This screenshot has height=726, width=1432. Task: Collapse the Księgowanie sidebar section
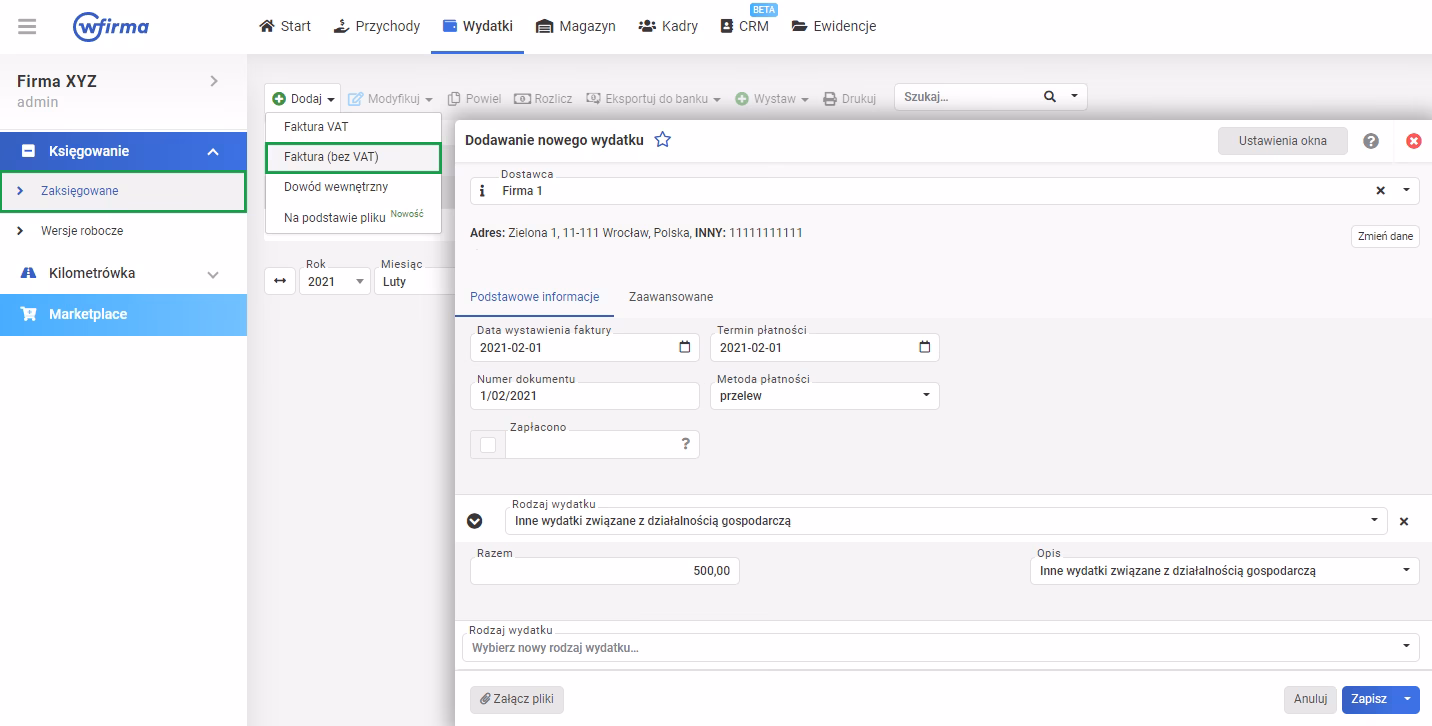213,152
